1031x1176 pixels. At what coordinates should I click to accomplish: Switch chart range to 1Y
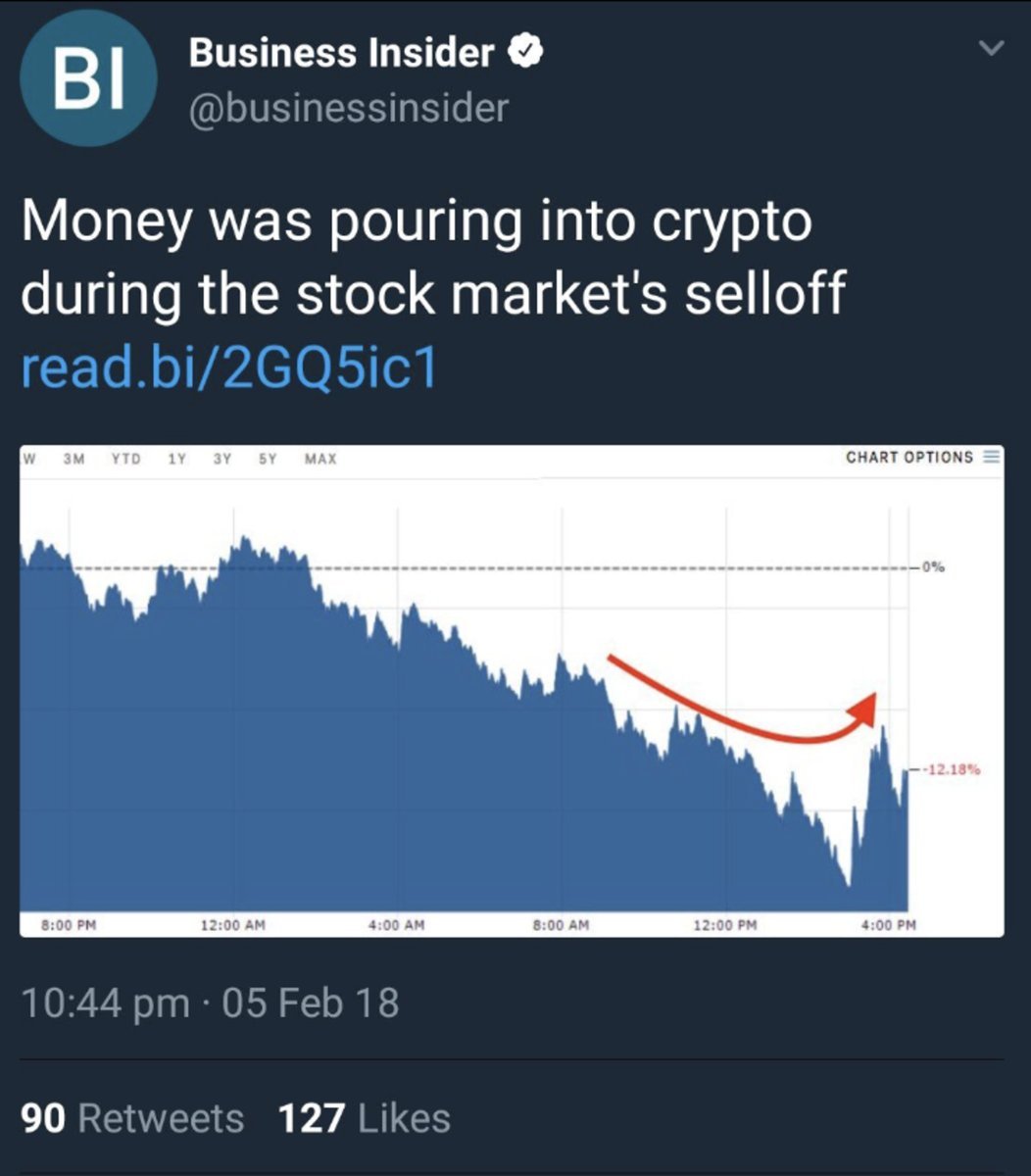tap(176, 459)
